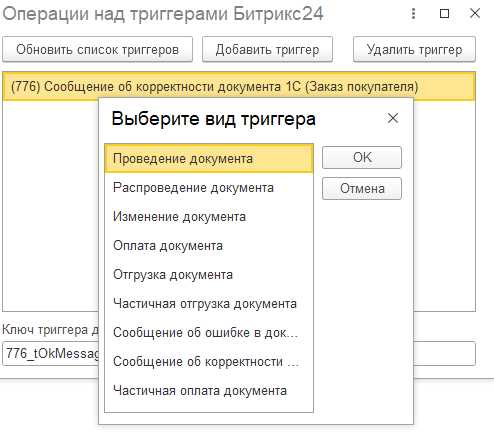Viewport: 494px width, 434px height.
Task: Select Сообщение об корректности ... list entry
Action: (209, 362)
